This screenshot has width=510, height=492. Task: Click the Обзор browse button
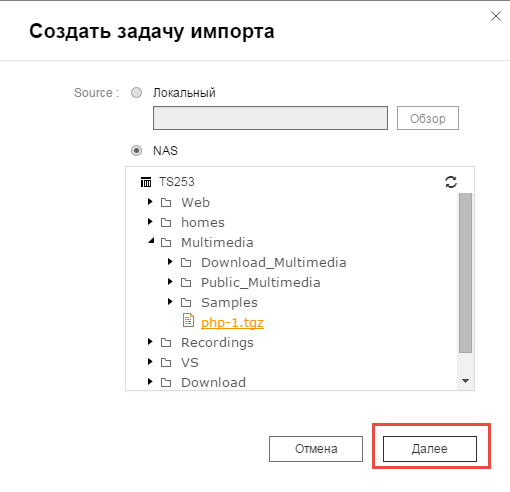[428, 118]
